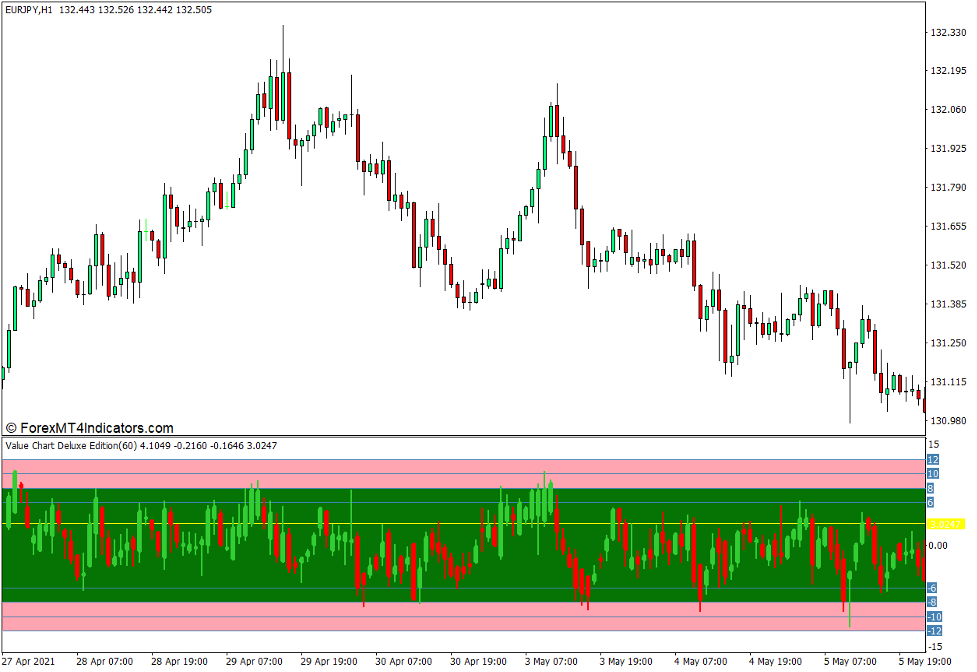Select the 5 May 19:00 timestamp label
The image size is (977, 672).
coord(926,661)
